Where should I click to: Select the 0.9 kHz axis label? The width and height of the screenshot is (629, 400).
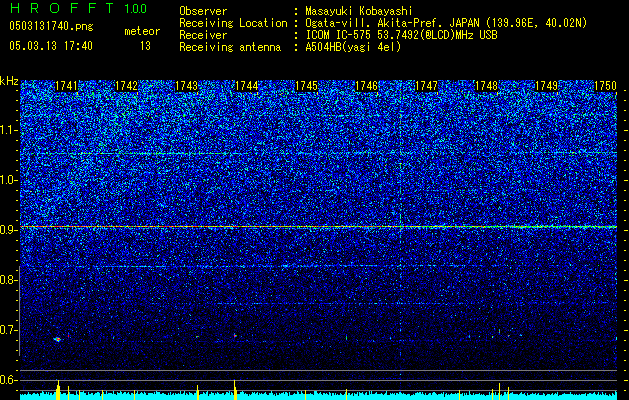coord(7,230)
